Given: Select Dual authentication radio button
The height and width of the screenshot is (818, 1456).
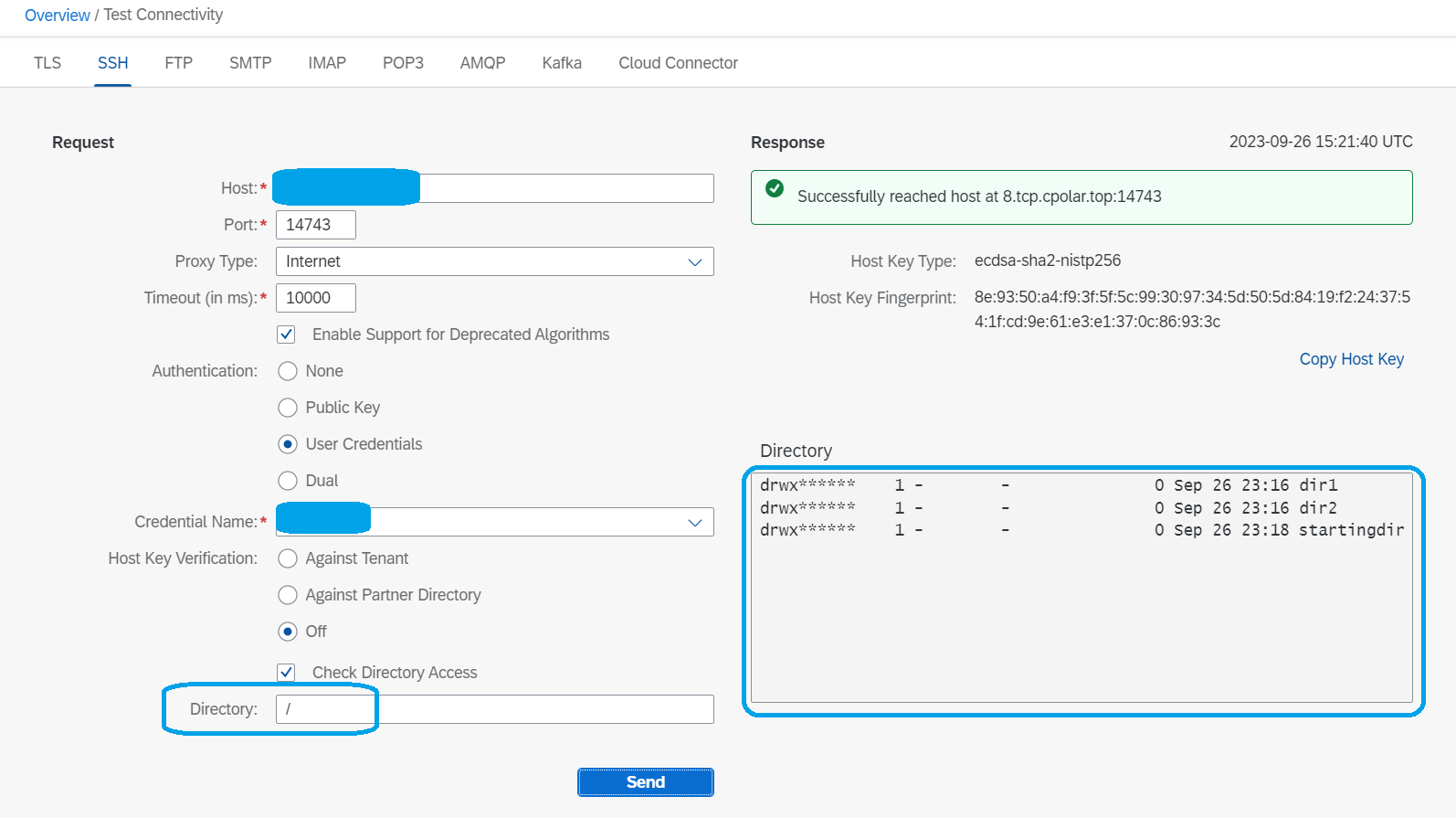Looking at the screenshot, I should 288,481.
